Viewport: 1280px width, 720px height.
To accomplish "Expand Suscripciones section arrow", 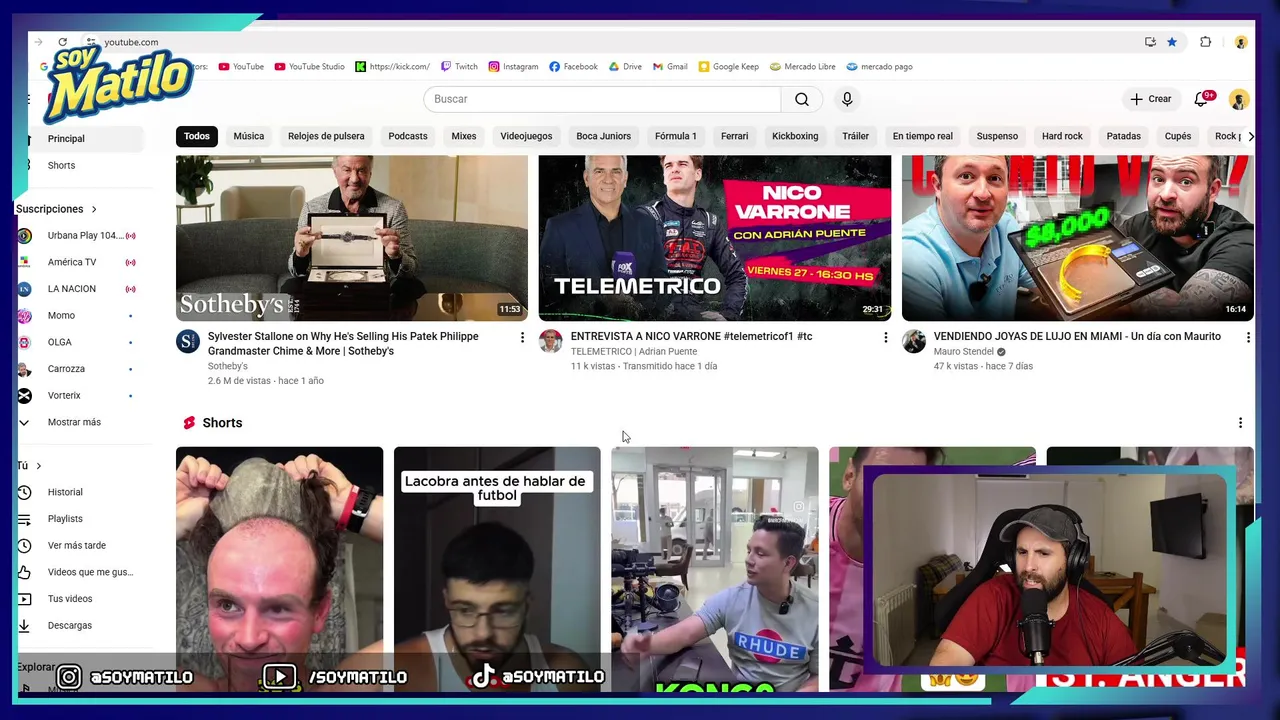I will click(94, 209).
